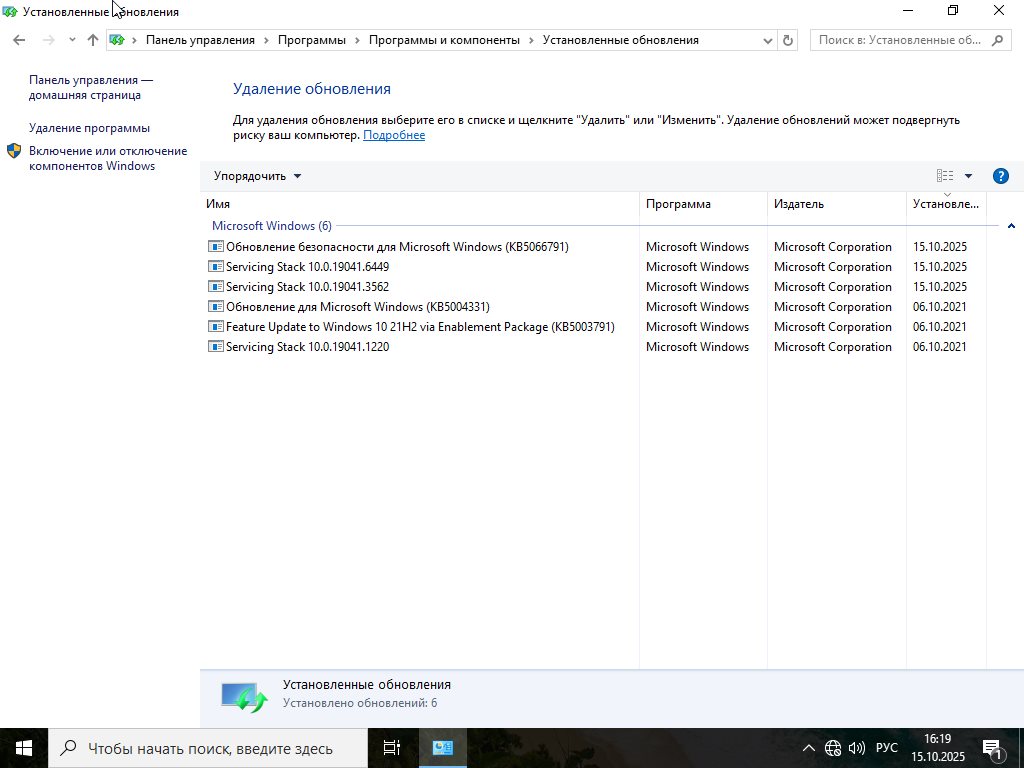Refresh the Installed Updates list
The width and height of the screenshot is (1024, 768).
pos(788,40)
